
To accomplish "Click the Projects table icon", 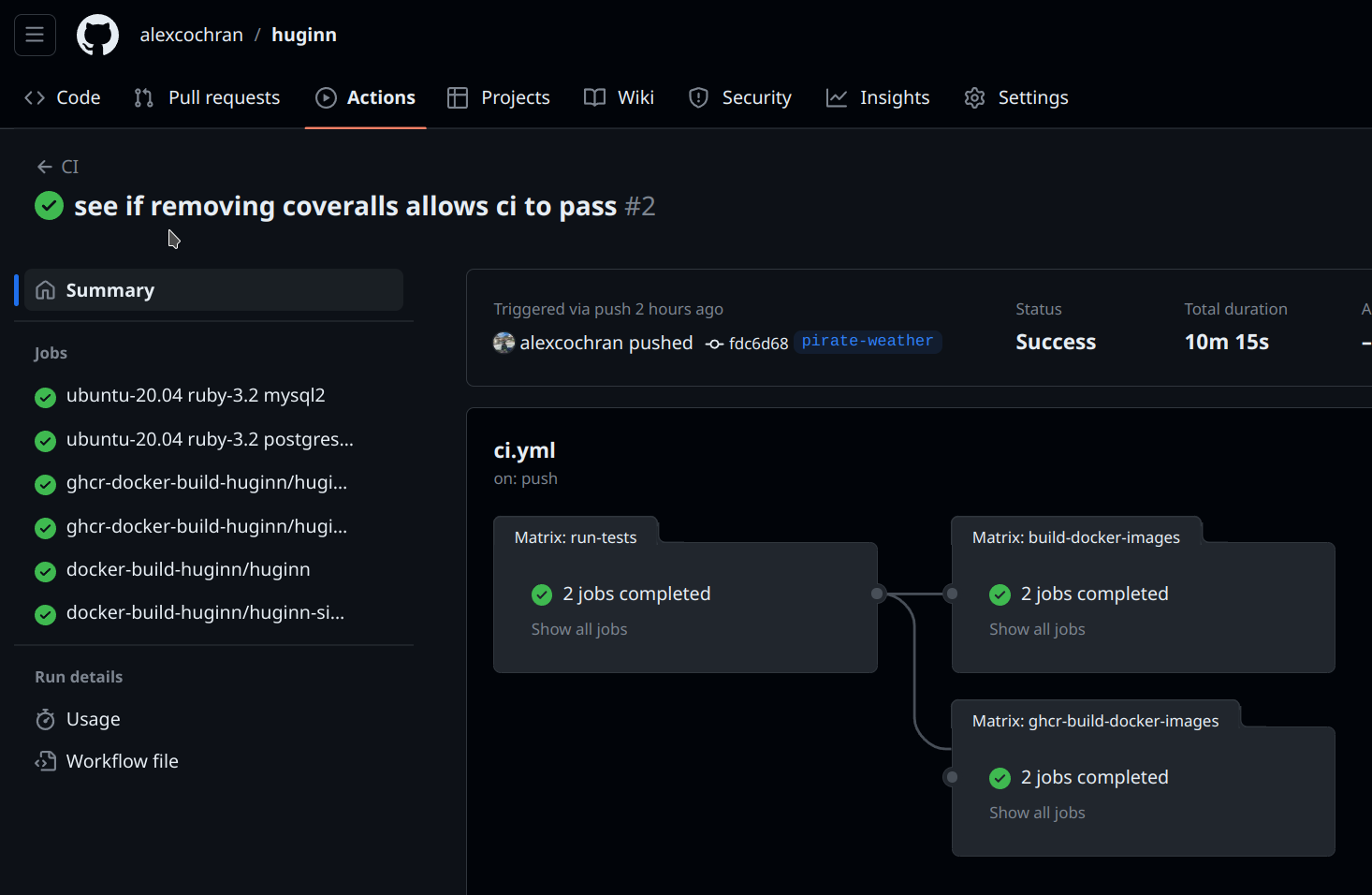I will [x=458, y=97].
